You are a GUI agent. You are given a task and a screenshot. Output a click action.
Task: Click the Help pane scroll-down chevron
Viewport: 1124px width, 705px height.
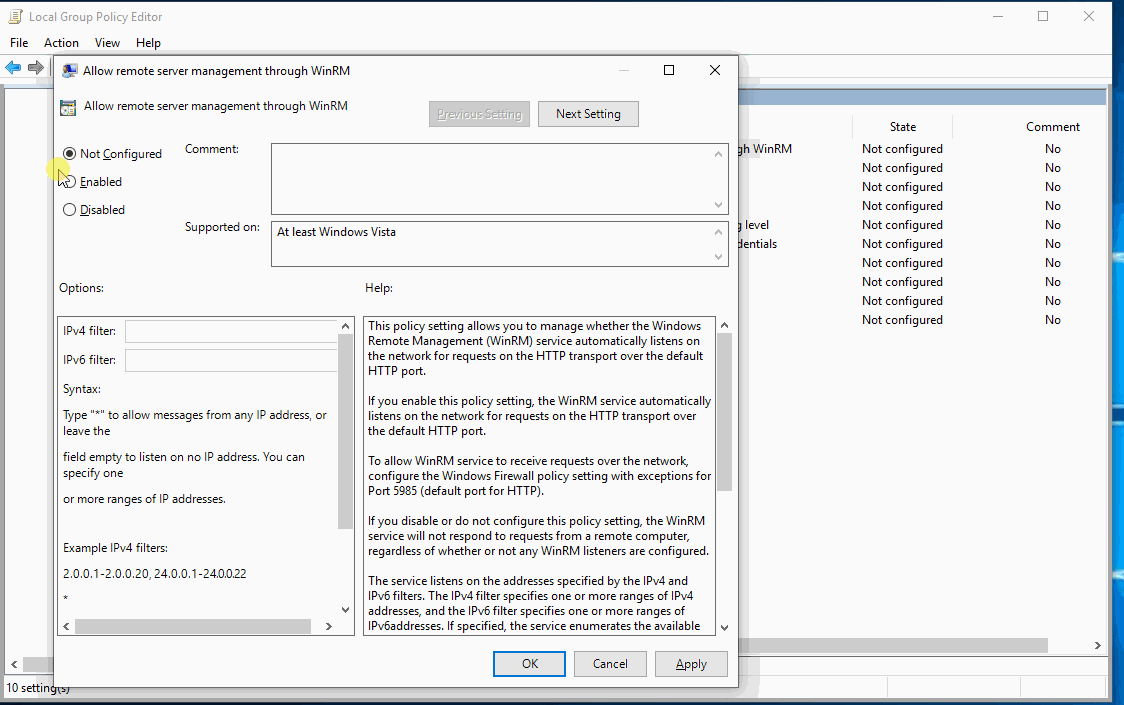click(724, 626)
